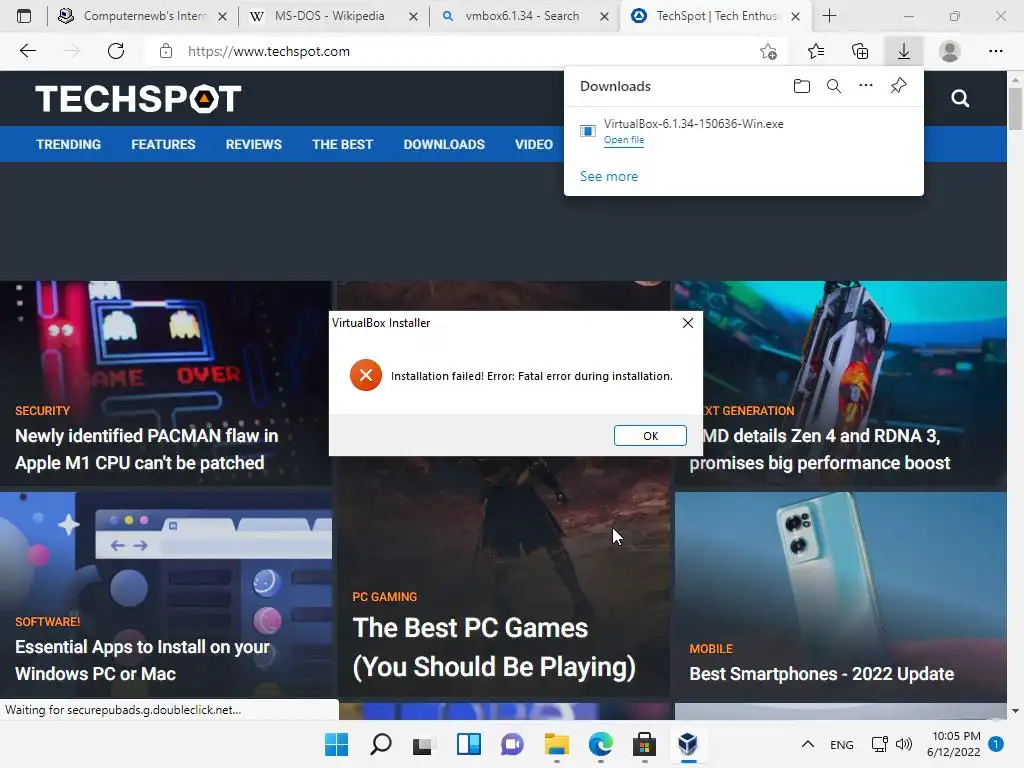Add this page to favorites star icon
1024x768 pixels.
769,51
